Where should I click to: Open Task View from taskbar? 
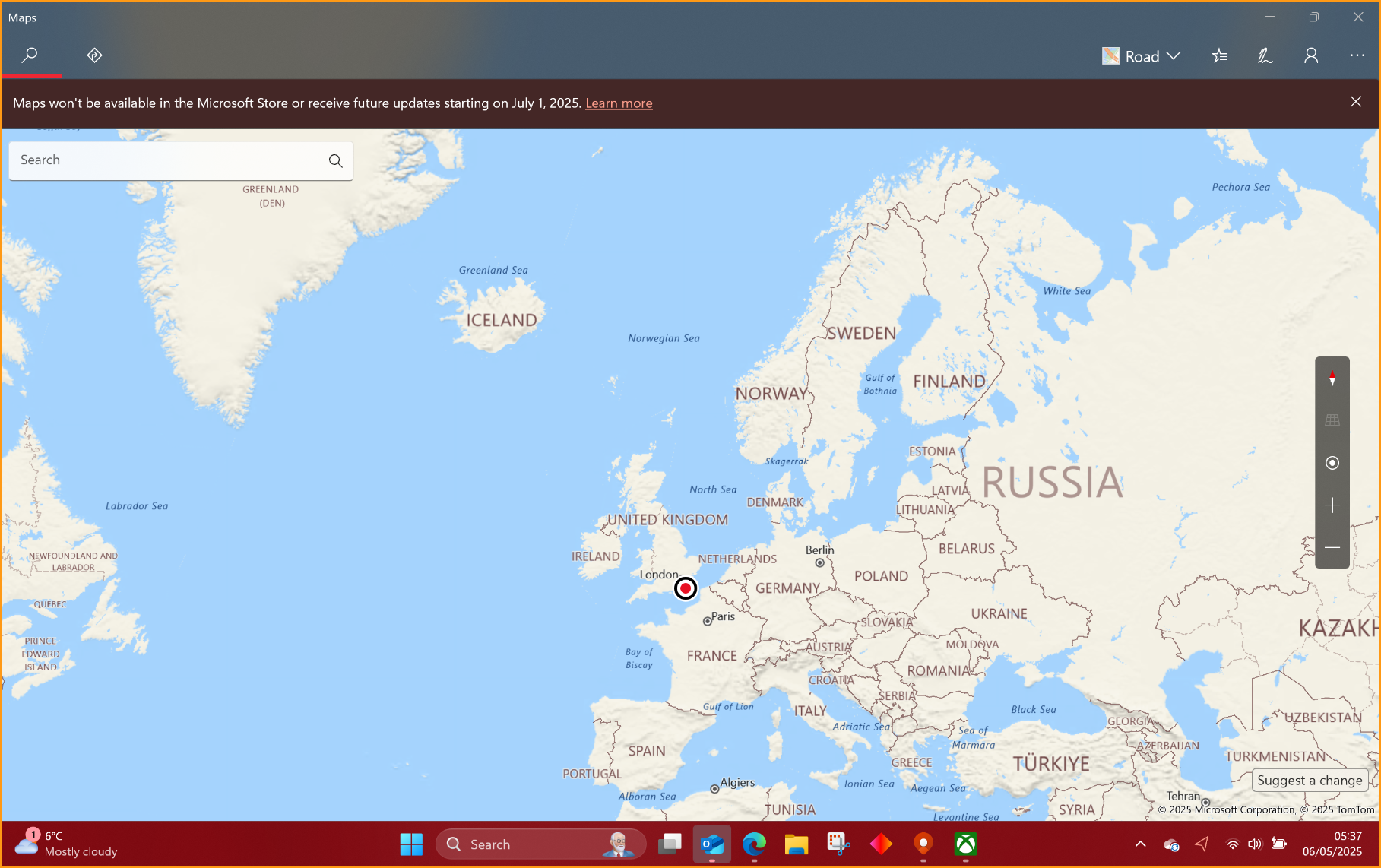[x=670, y=844]
